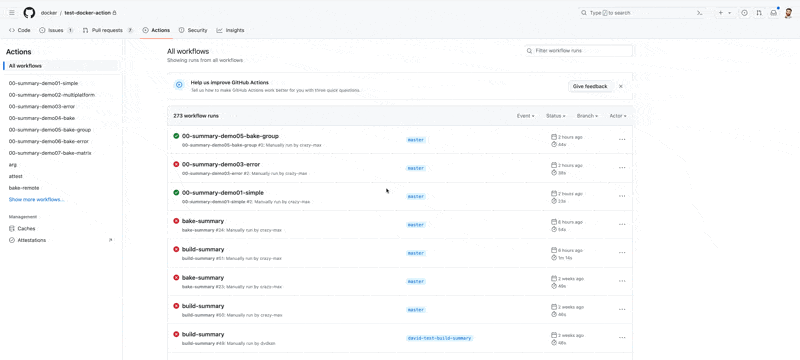The image size is (800, 360).
Task: Open the Event filter dropdown
Action: pyautogui.click(x=526, y=116)
